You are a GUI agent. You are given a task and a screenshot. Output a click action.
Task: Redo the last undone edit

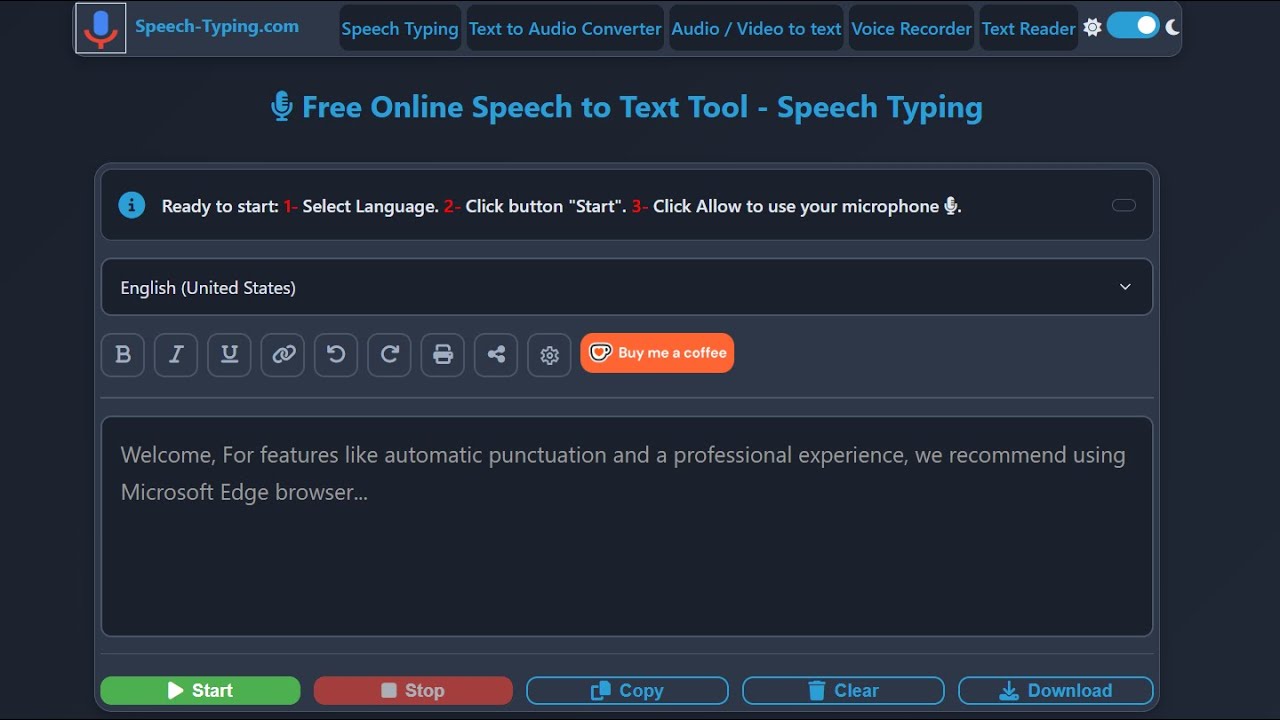pos(389,354)
